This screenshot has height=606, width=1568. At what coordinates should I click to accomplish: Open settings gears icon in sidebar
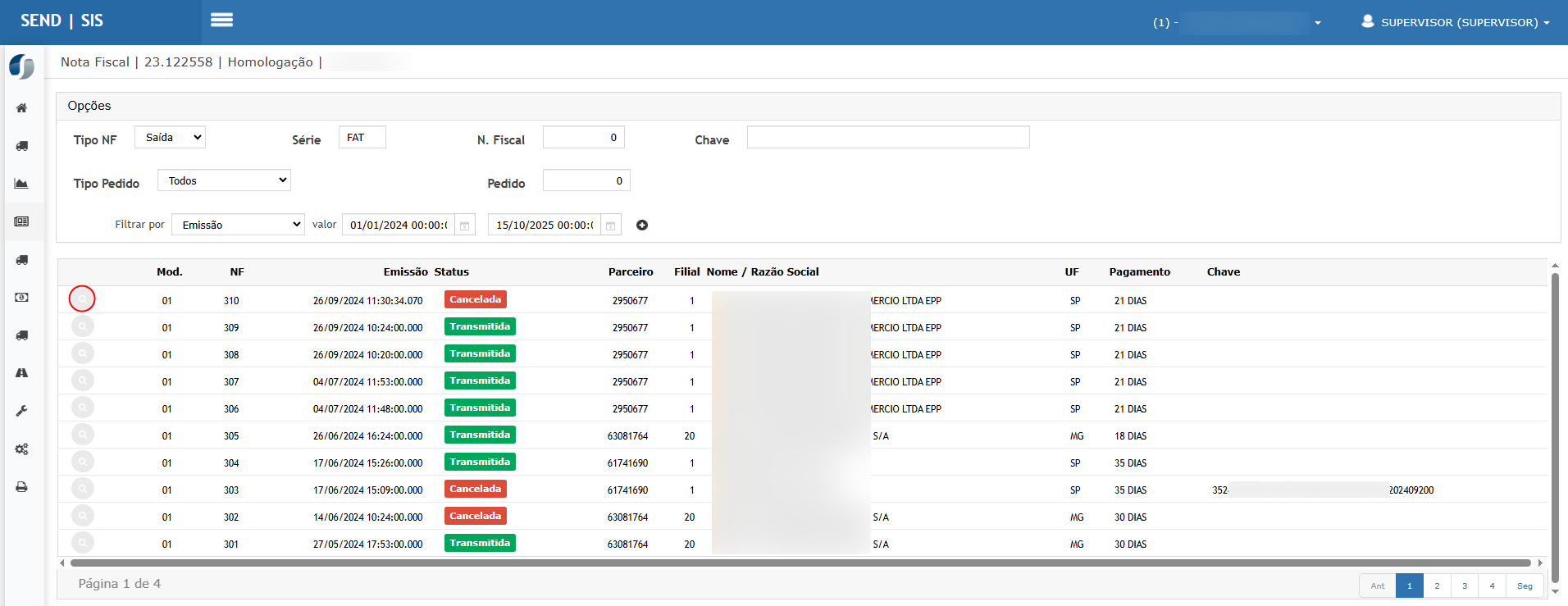[22, 449]
